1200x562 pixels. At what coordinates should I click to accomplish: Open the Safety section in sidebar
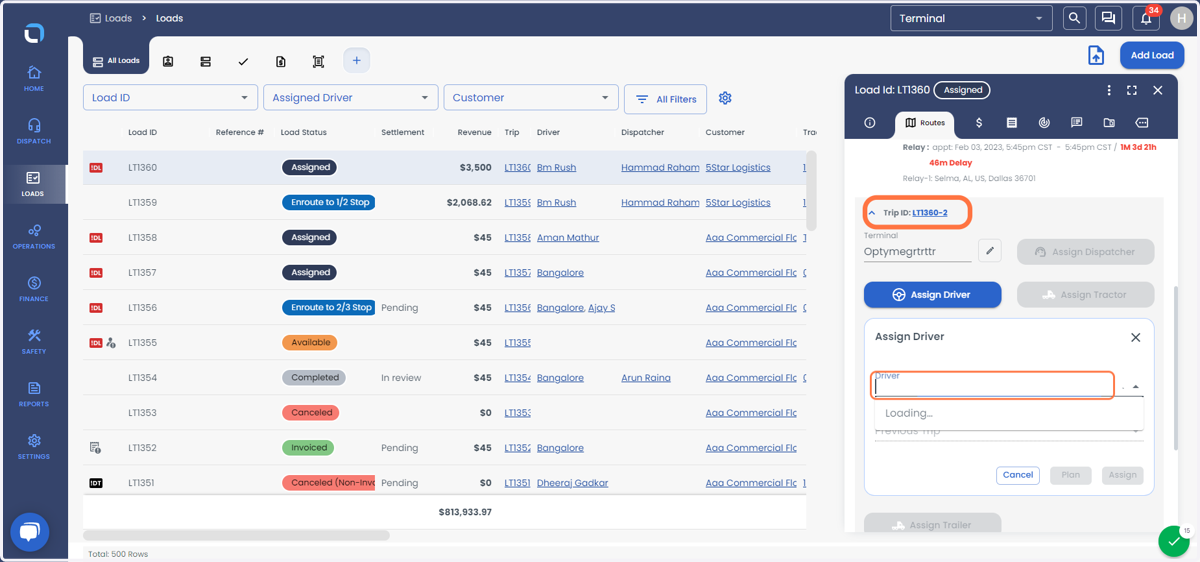point(34,341)
